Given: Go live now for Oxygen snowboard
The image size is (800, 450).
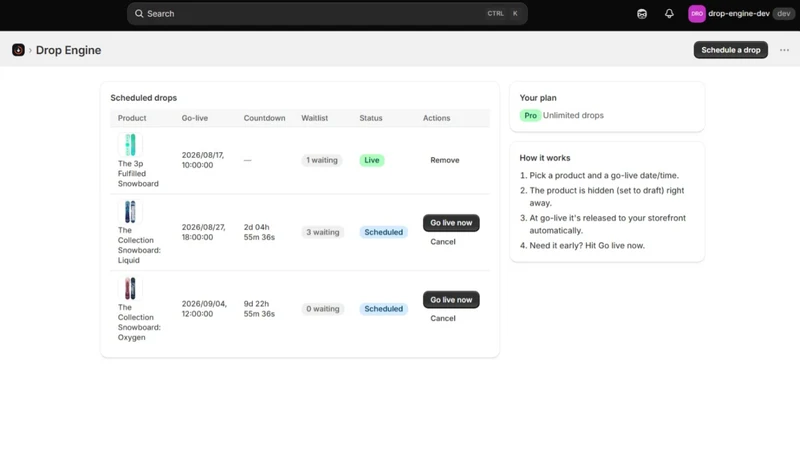Looking at the screenshot, I should pyautogui.click(x=451, y=300).
